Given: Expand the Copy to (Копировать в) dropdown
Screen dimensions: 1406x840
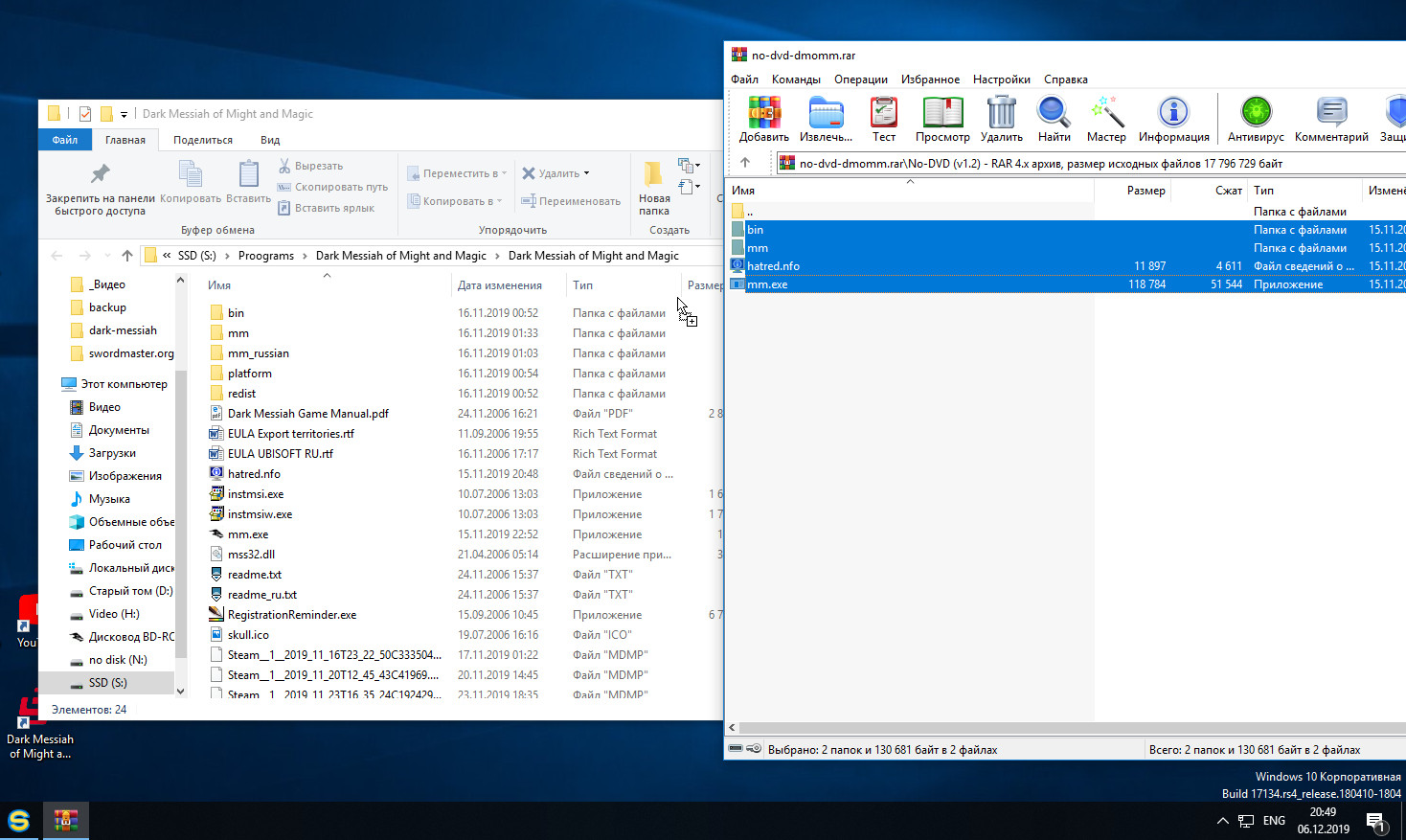Looking at the screenshot, I should tap(456, 201).
